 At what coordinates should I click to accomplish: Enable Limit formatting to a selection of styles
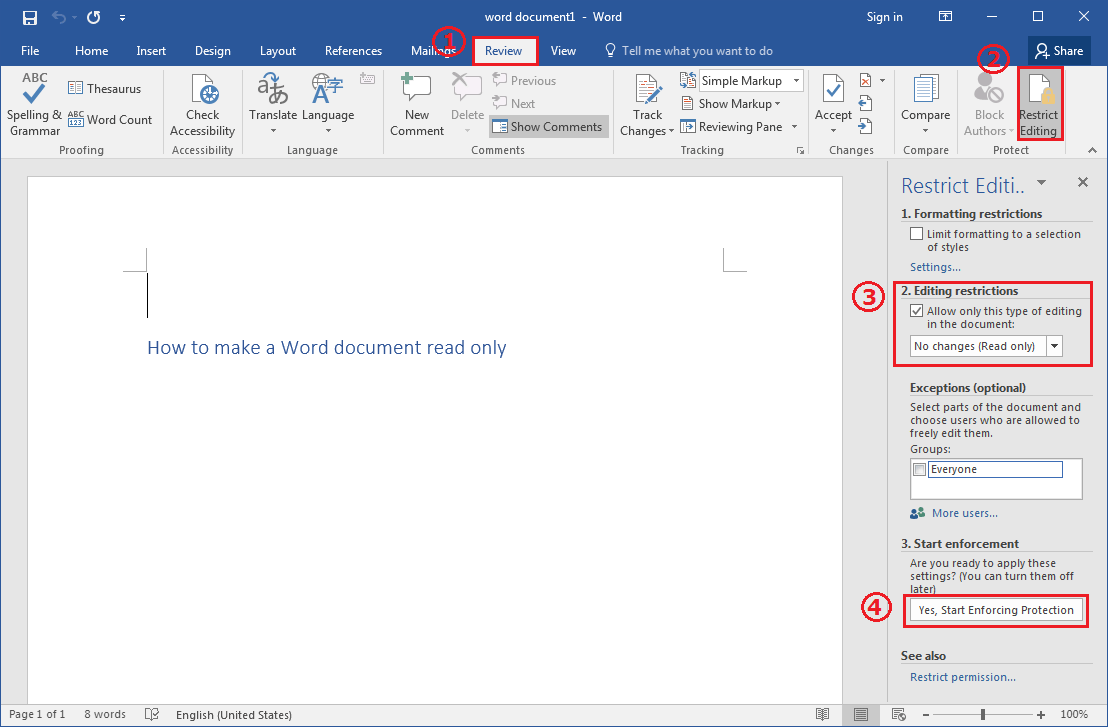pyautogui.click(x=917, y=234)
